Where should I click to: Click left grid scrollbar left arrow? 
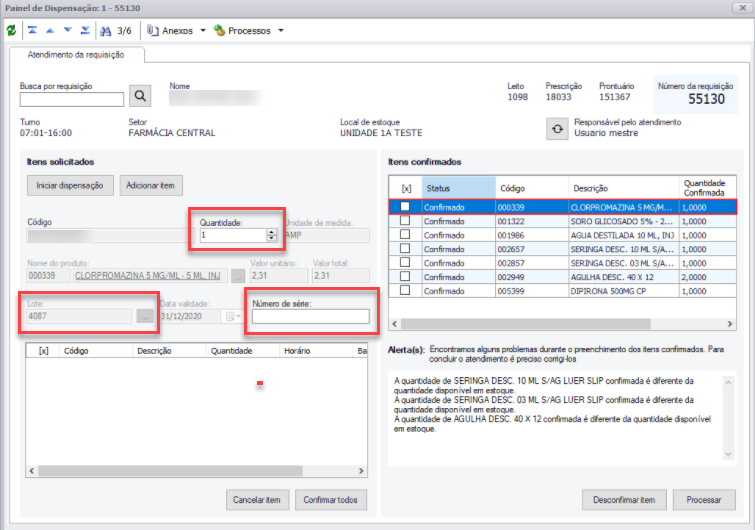point(32,471)
